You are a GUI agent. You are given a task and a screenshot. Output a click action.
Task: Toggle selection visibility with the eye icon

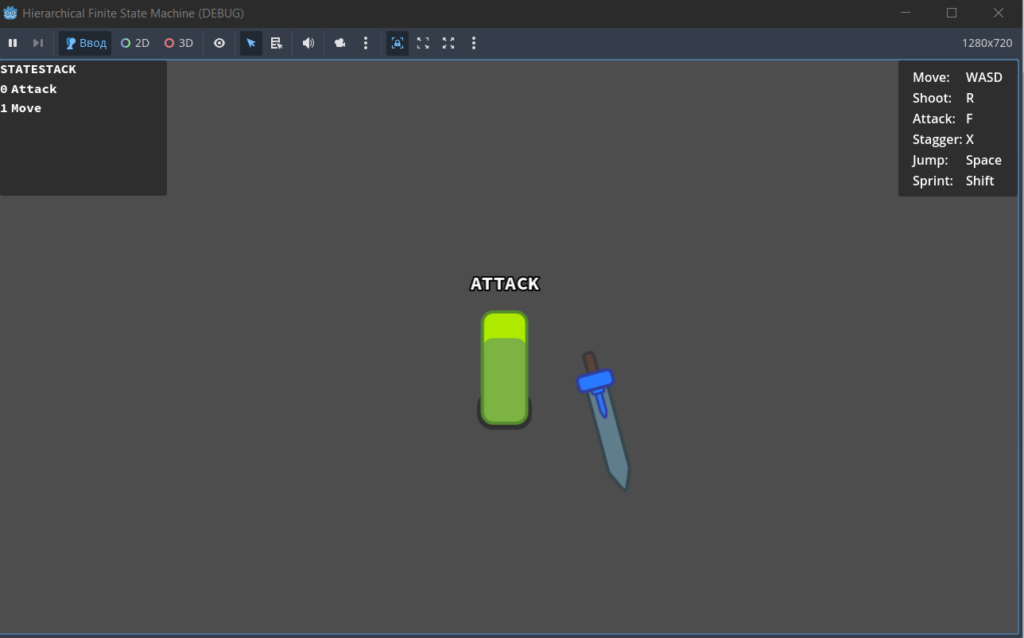(x=219, y=43)
